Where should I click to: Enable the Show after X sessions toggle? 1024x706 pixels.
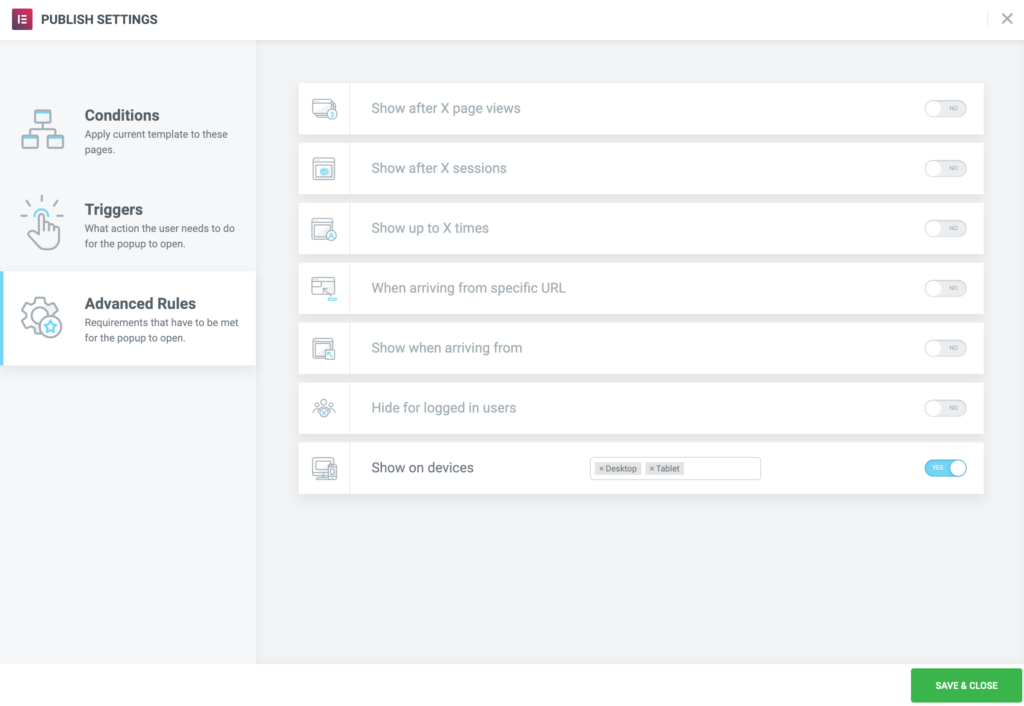[x=945, y=168]
